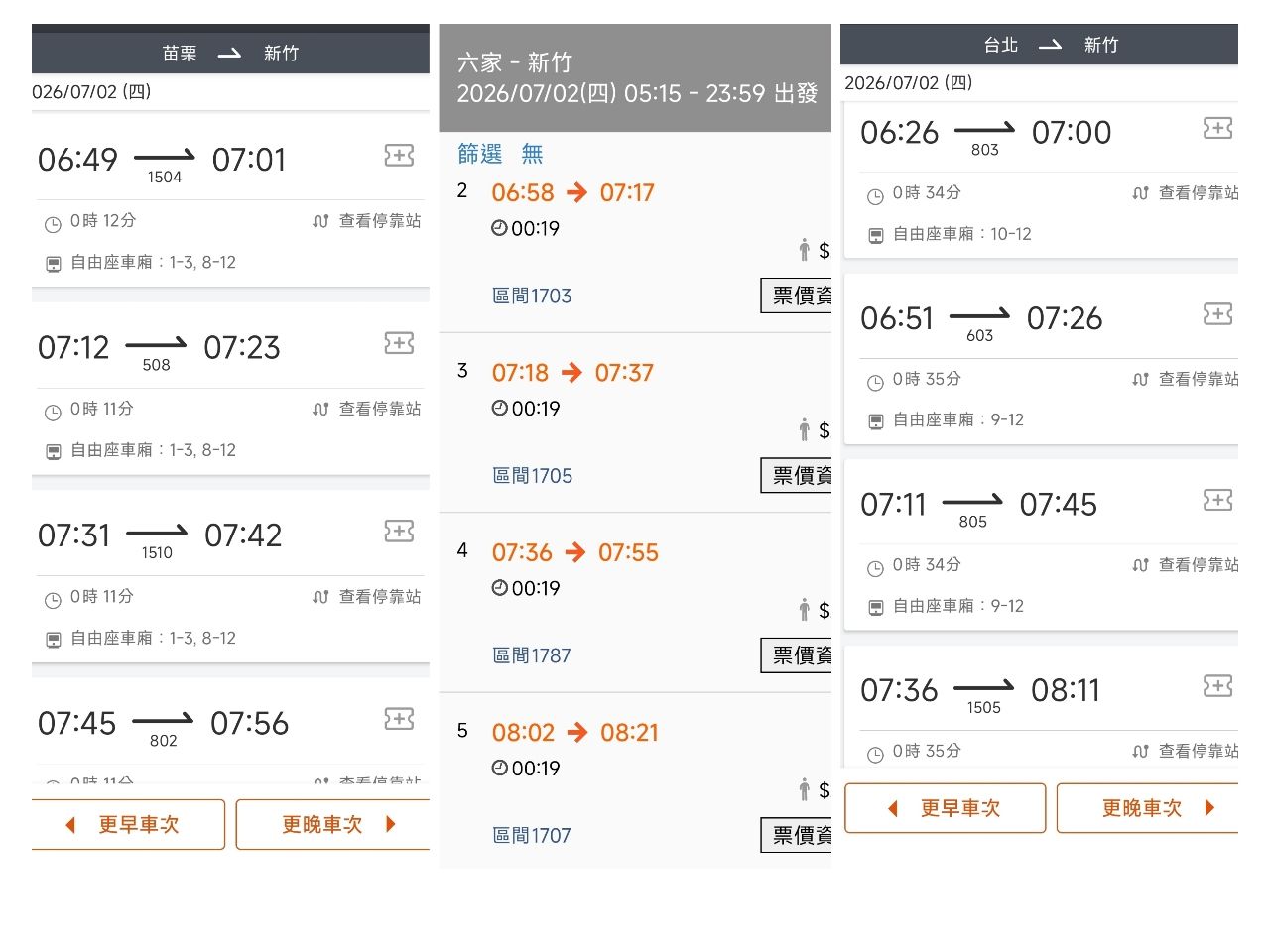Tap ticket icon for train 802
1270x952 pixels.
(x=399, y=719)
